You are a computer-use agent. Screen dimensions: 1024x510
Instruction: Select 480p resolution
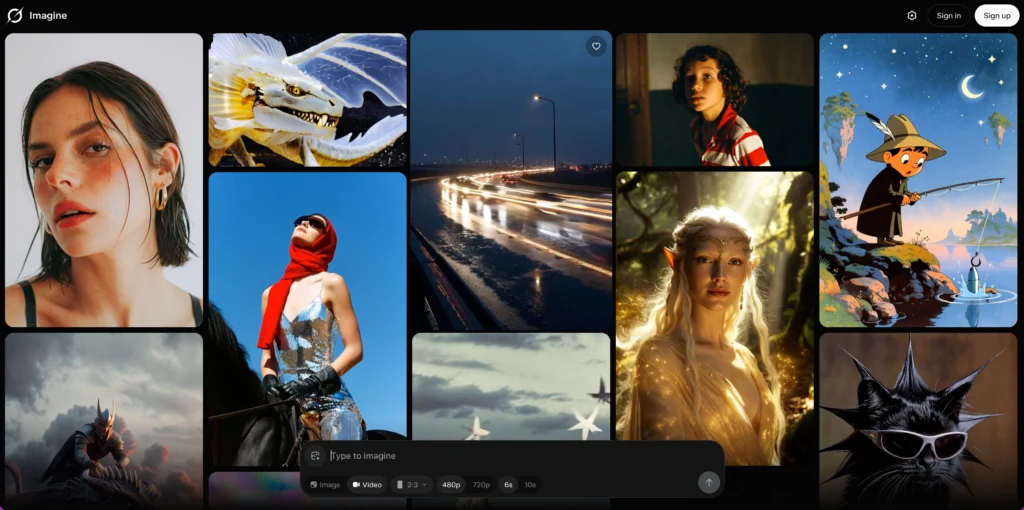tap(451, 485)
